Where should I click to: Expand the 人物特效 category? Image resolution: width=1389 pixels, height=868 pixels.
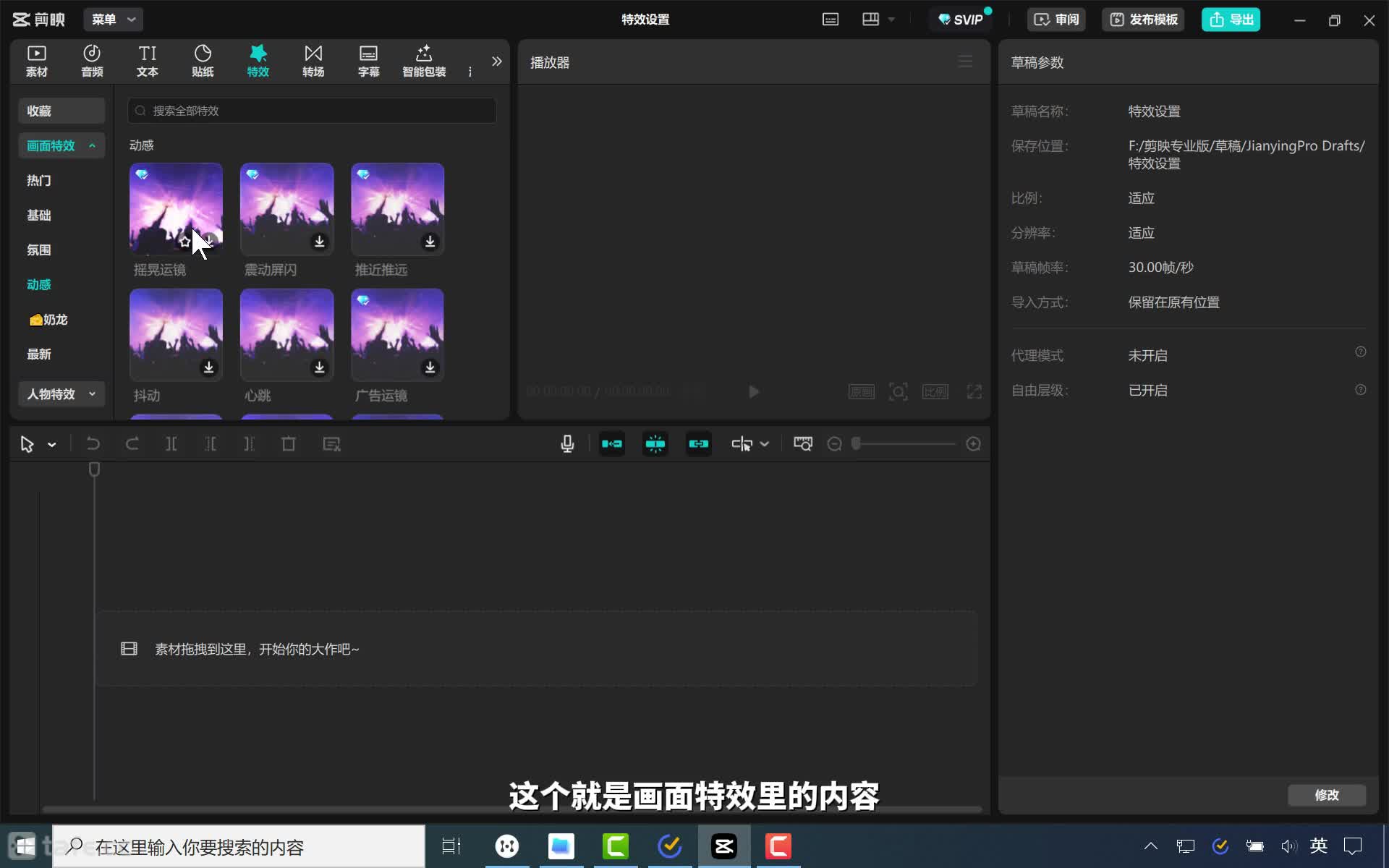coord(61,394)
